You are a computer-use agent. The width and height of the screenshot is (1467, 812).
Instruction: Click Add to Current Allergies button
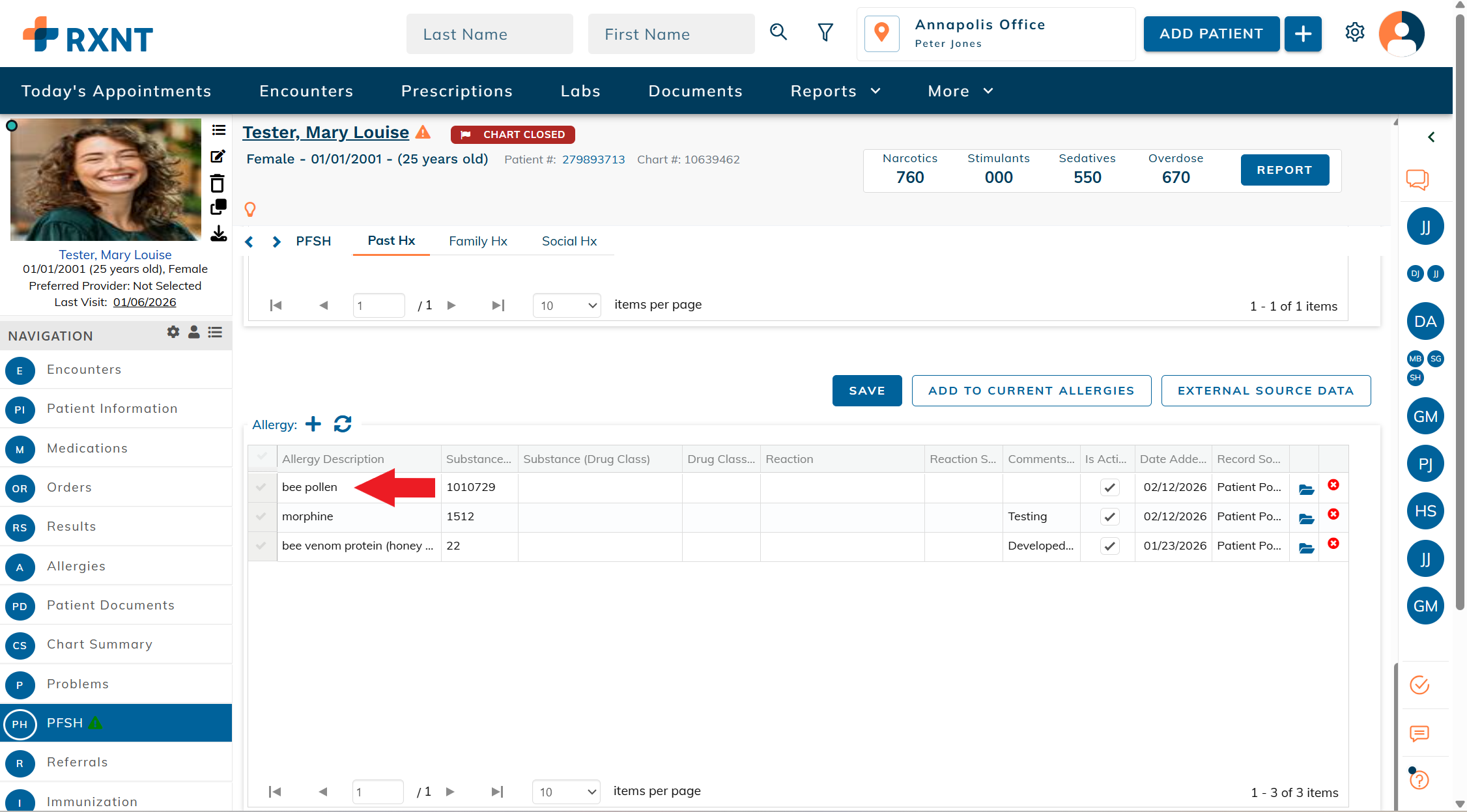(x=1031, y=391)
